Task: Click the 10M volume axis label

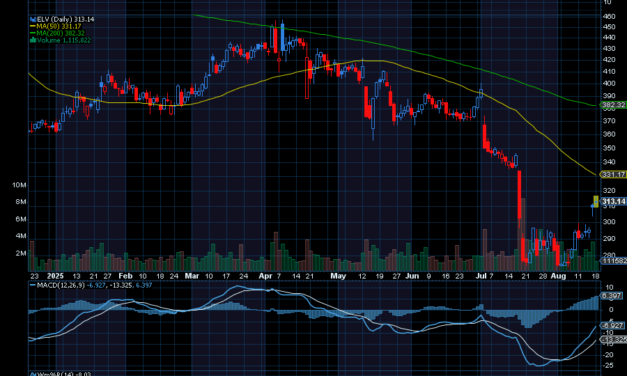Action: [19, 185]
